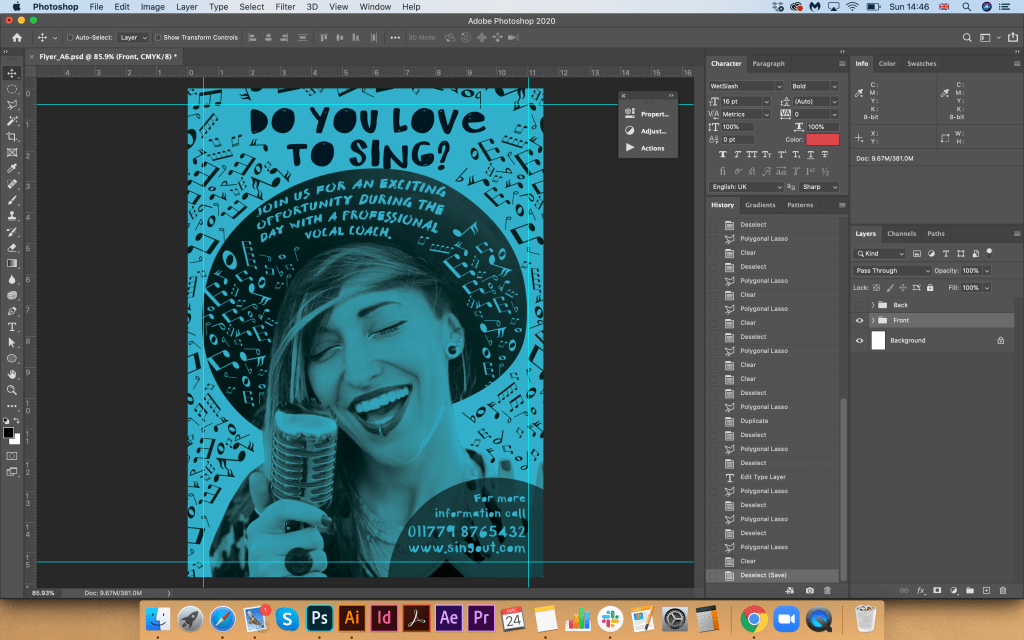Image resolution: width=1024 pixels, height=640 pixels.
Task: Select the Zoom tool
Action: pyautogui.click(x=12, y=390)
